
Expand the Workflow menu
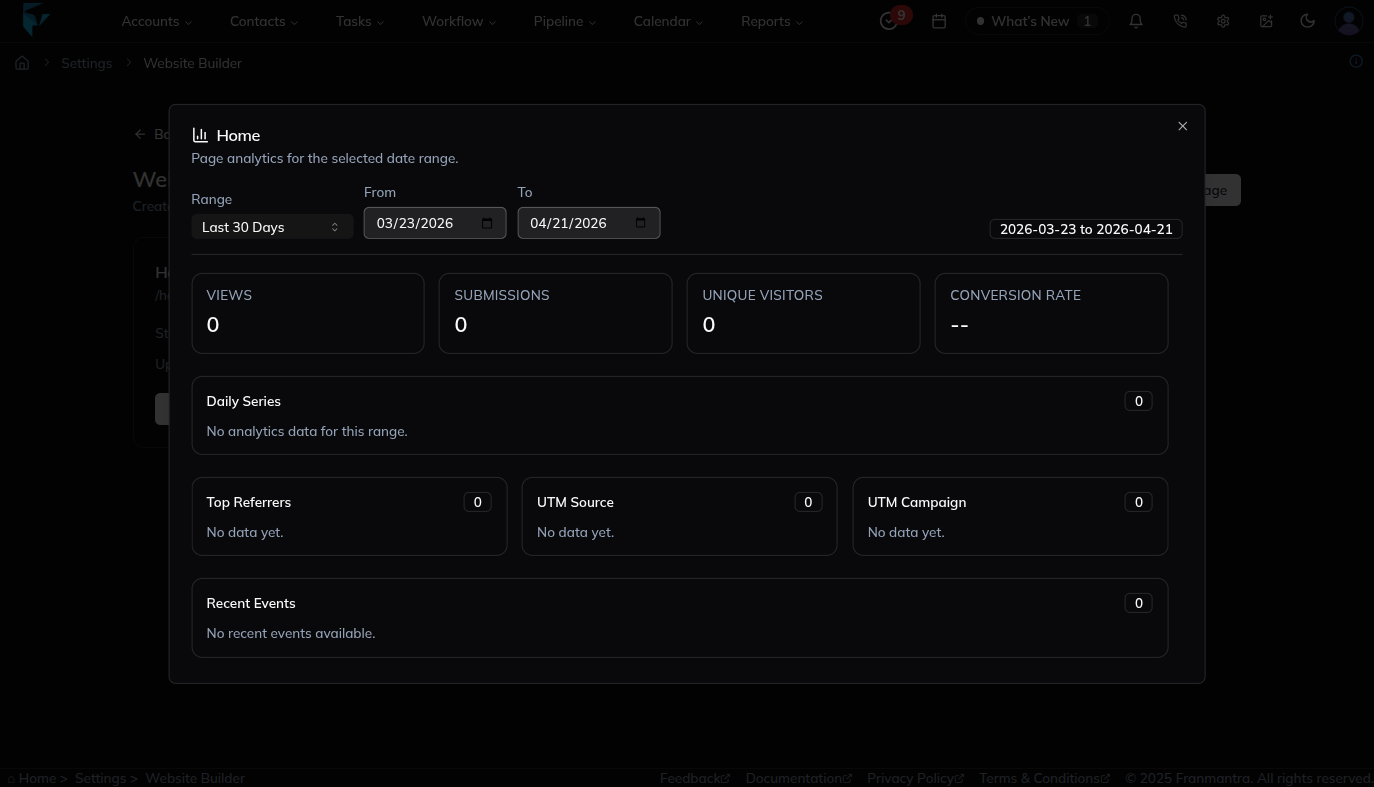459,21
